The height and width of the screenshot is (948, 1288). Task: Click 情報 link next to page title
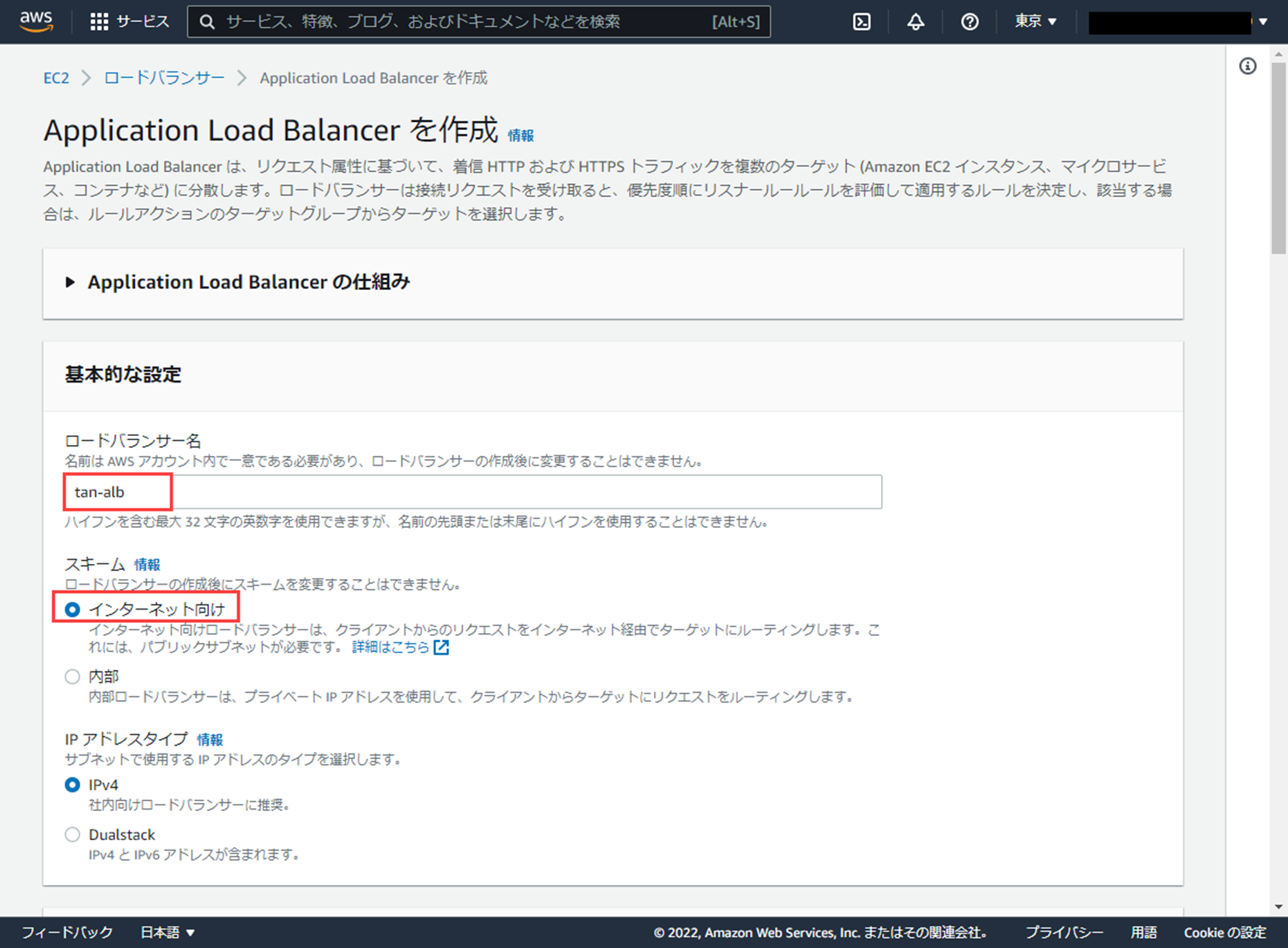pos(520,136)
